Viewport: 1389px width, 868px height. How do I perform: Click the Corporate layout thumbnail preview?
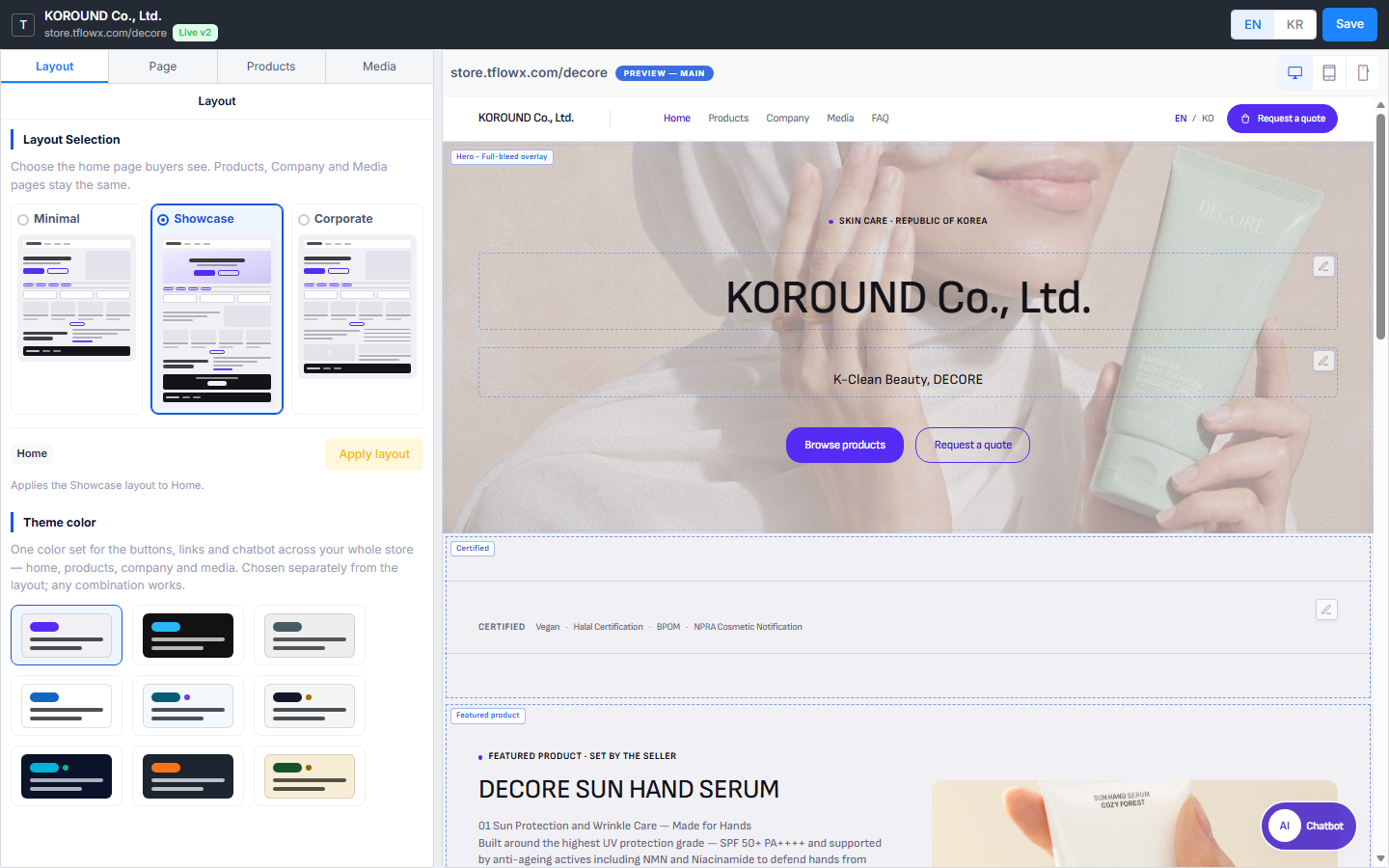tap(357, 307)
